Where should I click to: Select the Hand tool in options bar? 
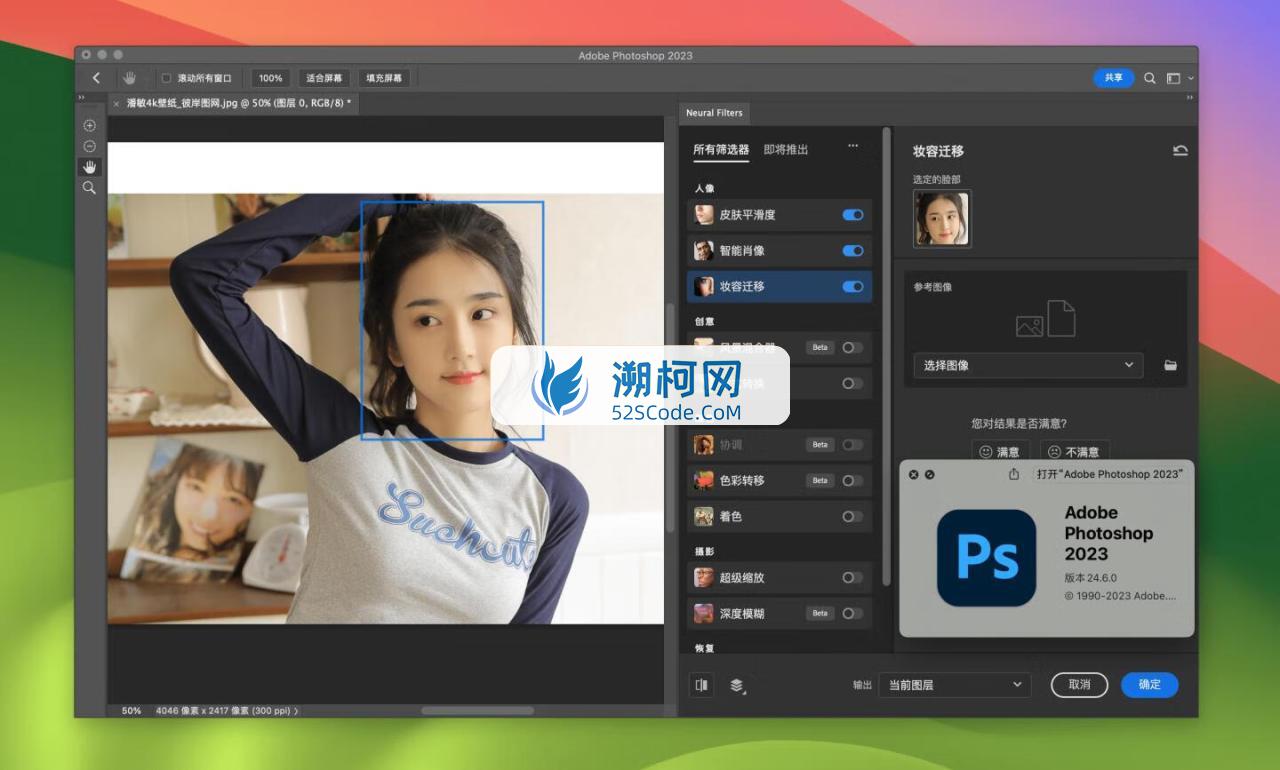pos(129,78)
